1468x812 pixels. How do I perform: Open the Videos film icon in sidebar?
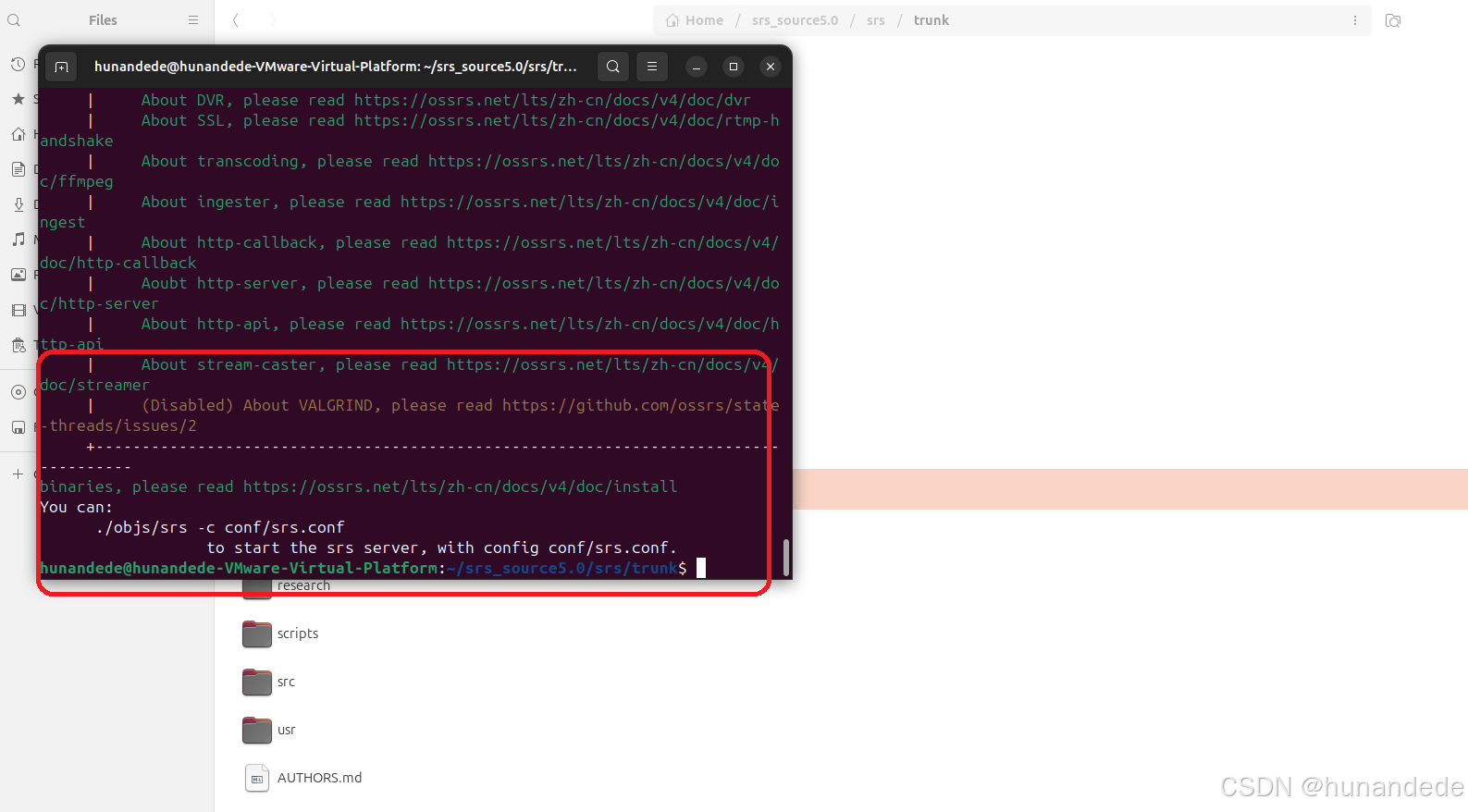pyautogui.click(x=18, y=310)
